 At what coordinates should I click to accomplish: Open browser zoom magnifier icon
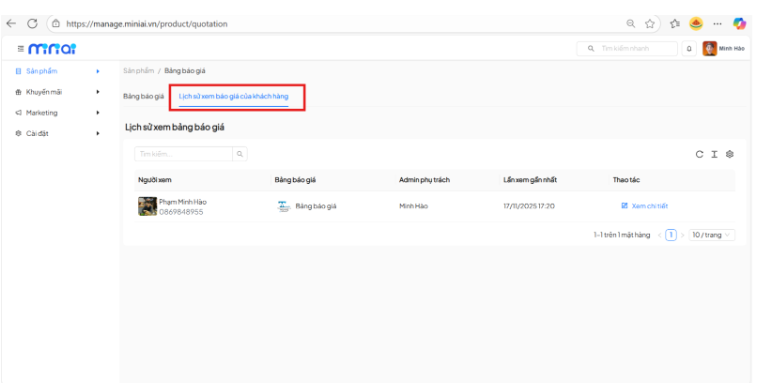point(631,23)
